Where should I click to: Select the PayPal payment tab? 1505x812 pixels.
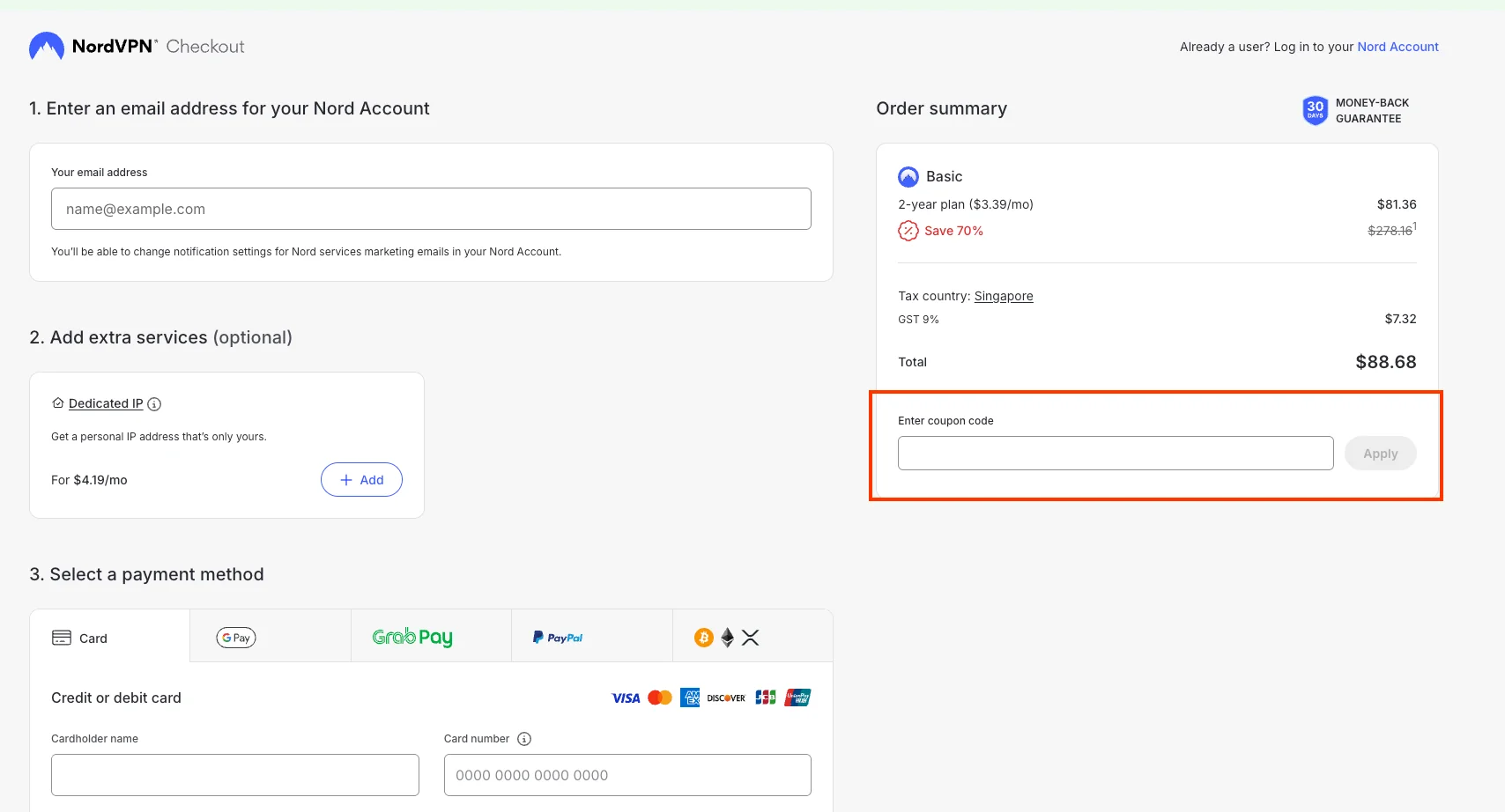592,636
